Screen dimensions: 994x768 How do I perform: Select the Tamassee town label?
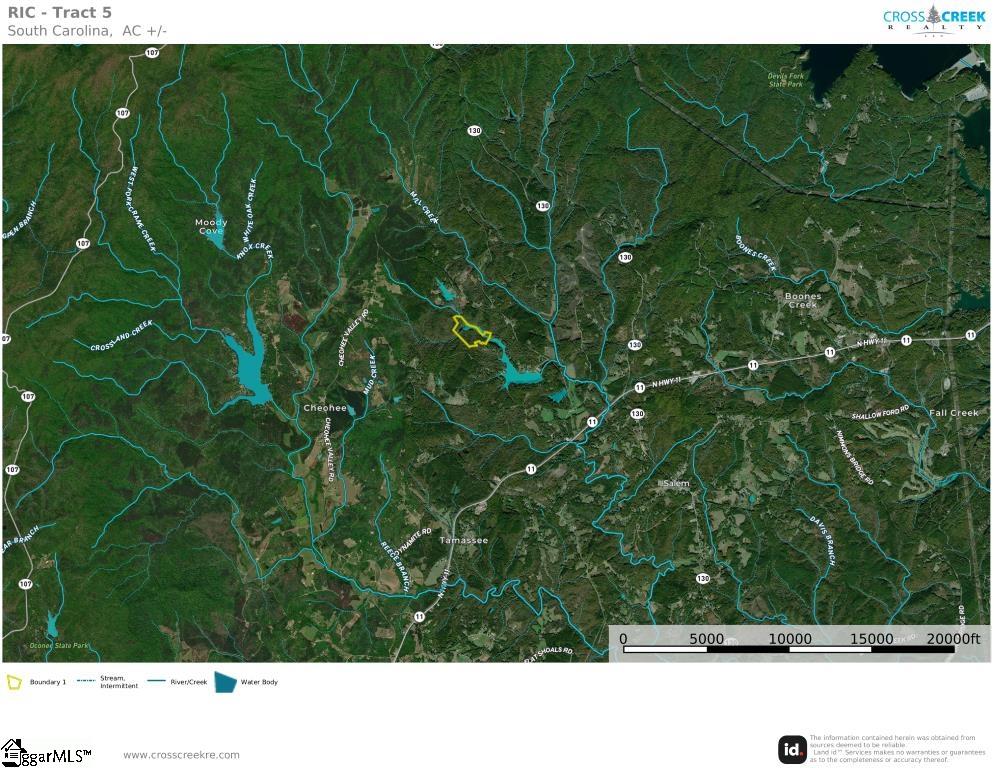click(x=464, y=540)
